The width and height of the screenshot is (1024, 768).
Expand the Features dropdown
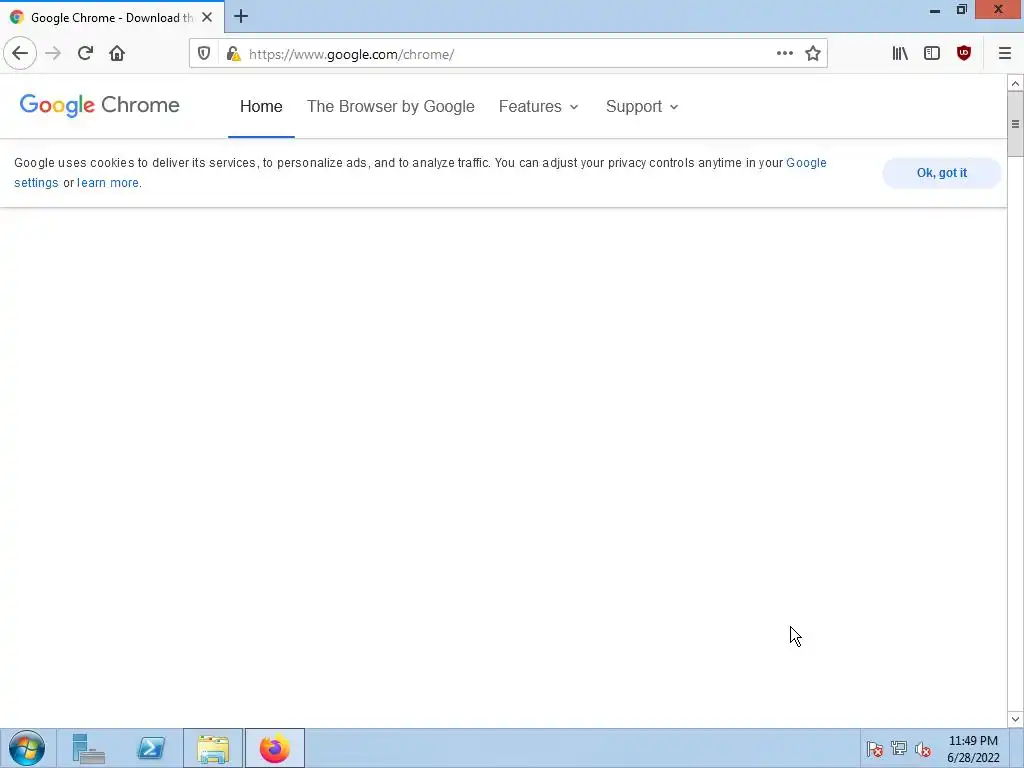click(539, 106)
